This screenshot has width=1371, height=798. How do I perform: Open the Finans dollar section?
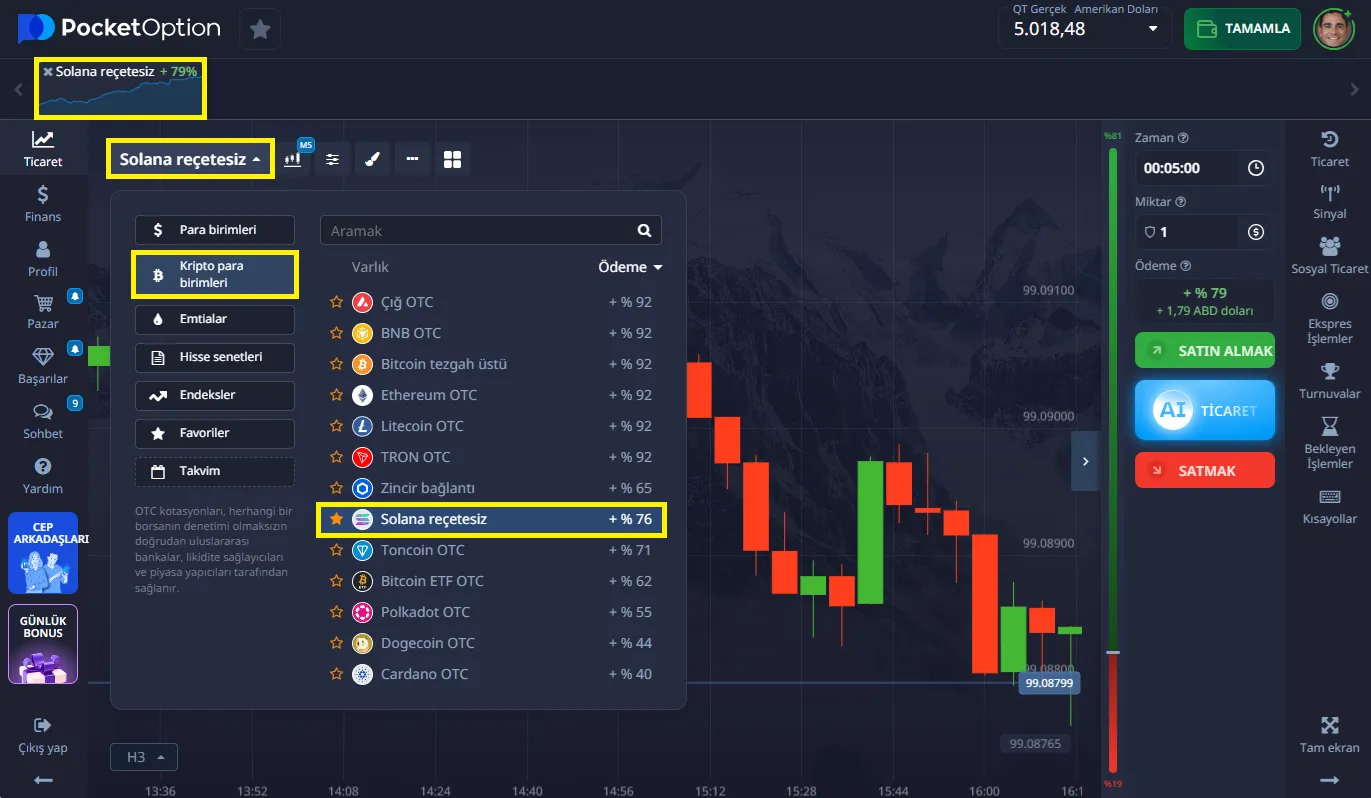point(43,203)
